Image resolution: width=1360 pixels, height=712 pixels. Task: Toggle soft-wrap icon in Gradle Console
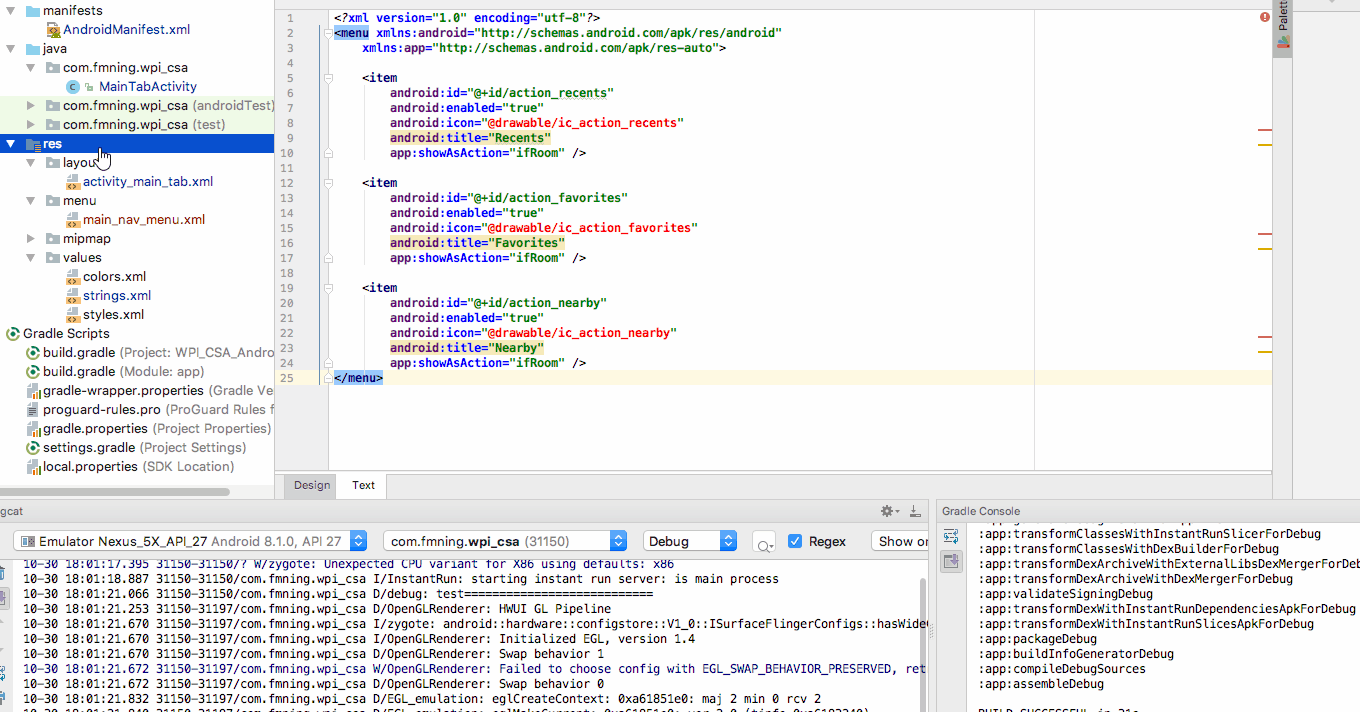coord(951,537)
